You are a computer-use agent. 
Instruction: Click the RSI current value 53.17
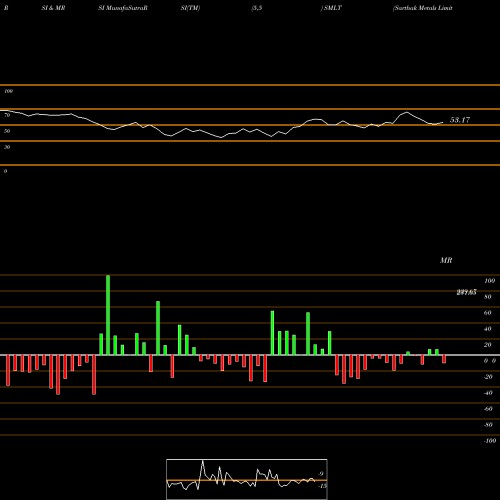pos(460,120)
